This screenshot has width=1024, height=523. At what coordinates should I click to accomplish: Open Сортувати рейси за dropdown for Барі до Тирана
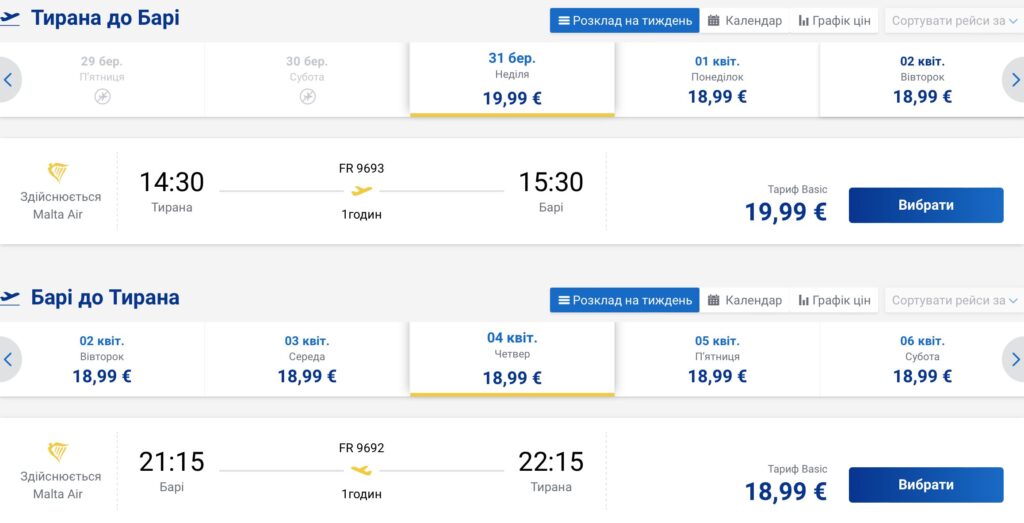[954, 300]
